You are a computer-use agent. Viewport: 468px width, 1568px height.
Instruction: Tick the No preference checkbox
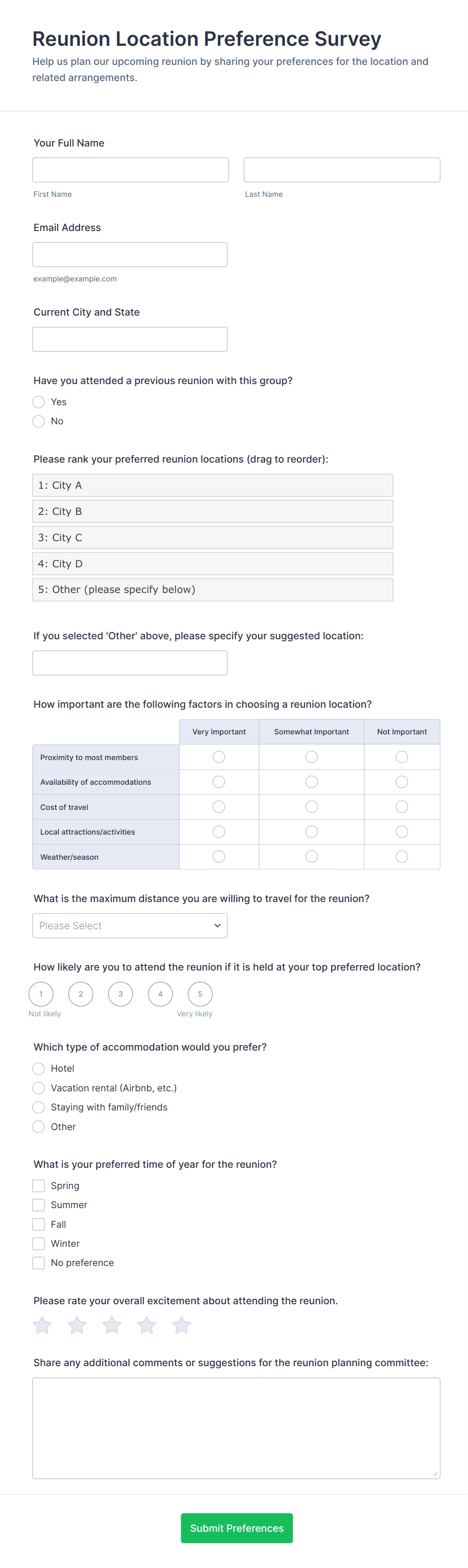[x=38, y=1262]
